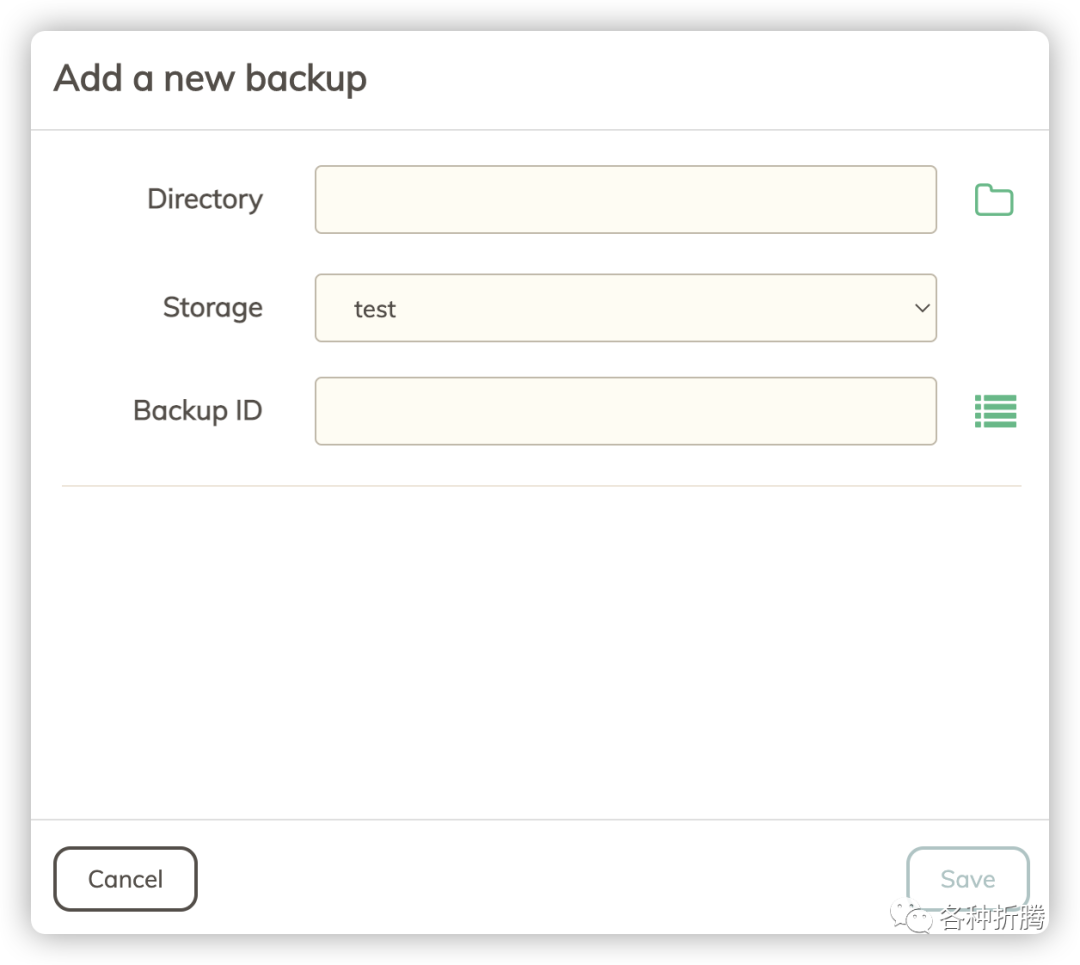Click the blank header area right of the title
This screenshot has width=1080, height=965.
tap(700, 80)
